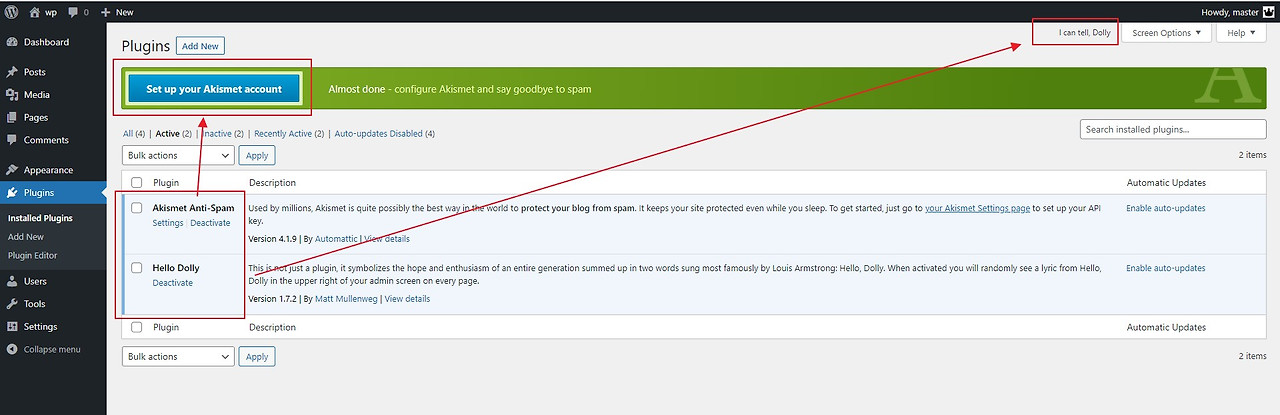Open the Settings menu label
Screen dimensions: 1280x415
(40, 327)
